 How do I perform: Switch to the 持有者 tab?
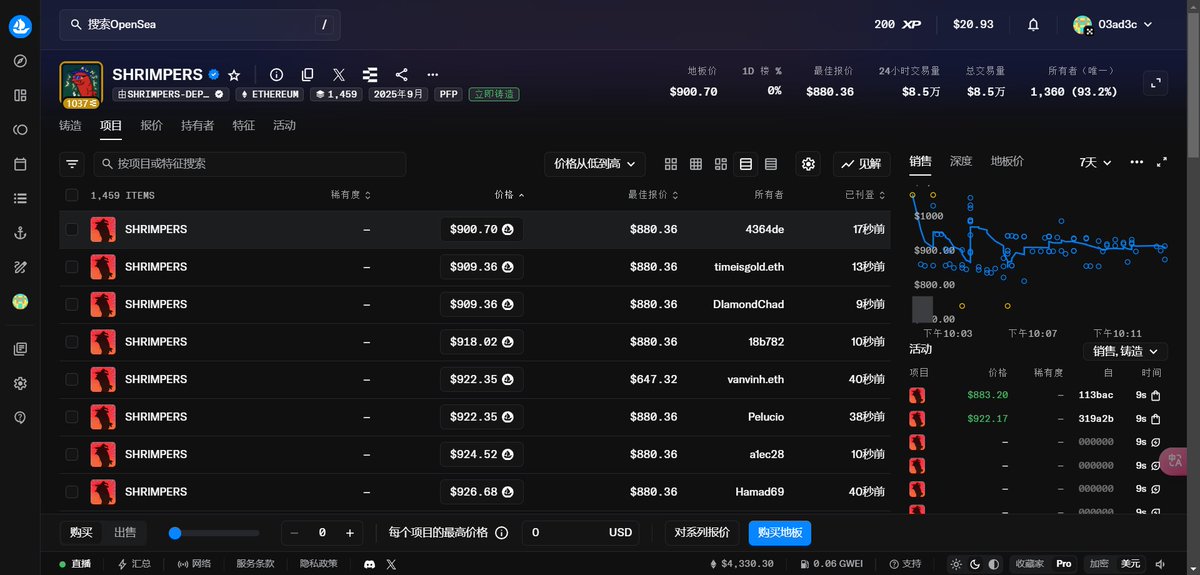197,126
